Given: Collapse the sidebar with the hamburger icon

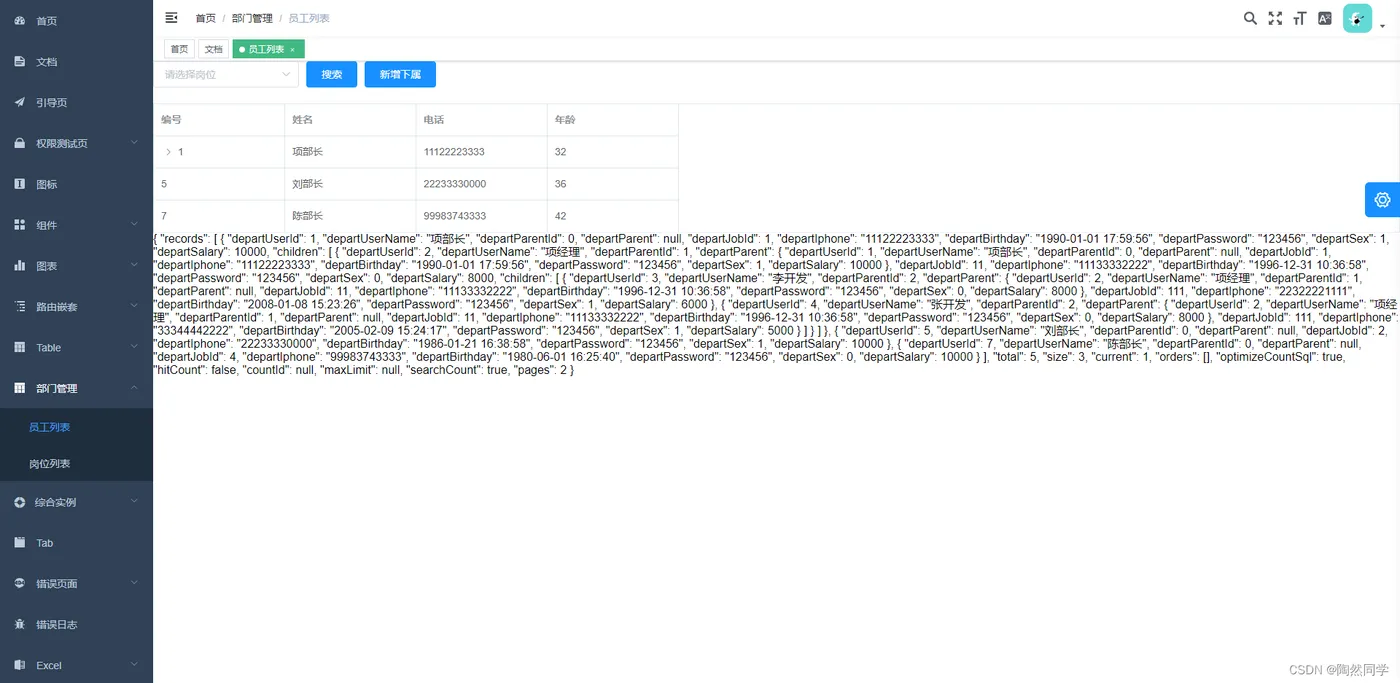Looking at the screenshot, I should click(x=171, y=17).
